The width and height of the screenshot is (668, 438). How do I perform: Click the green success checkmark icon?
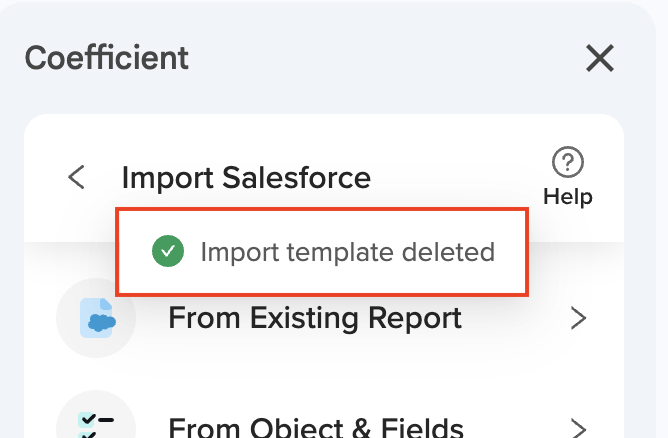167,251
